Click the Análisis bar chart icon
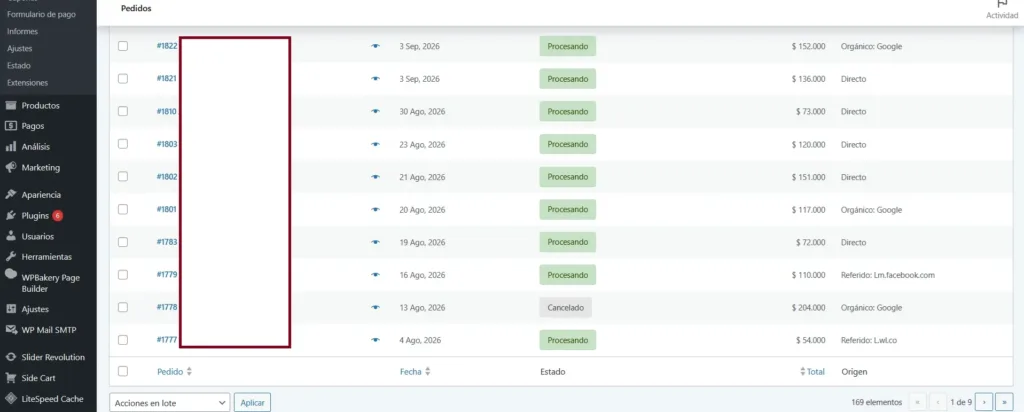 [x=10, y=147]
